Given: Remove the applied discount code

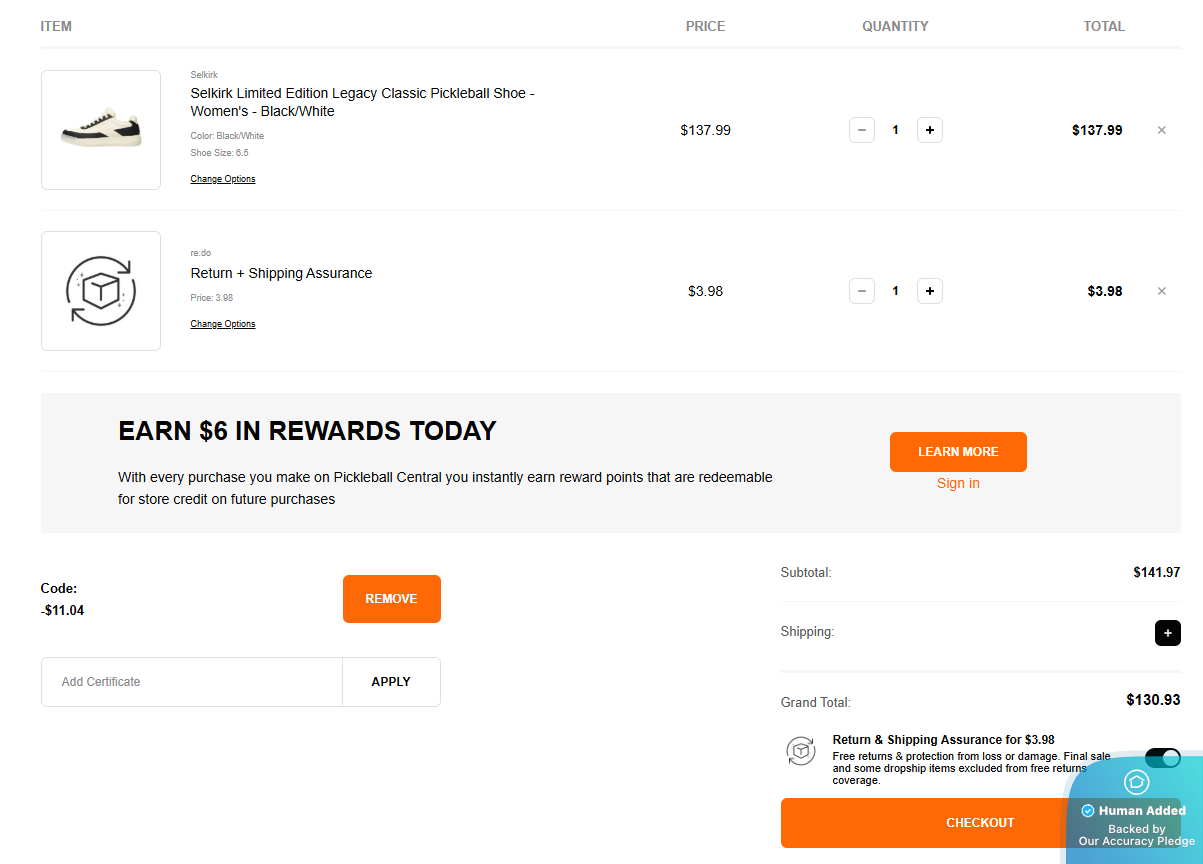Looking at the screenshot, I should [x=391, y=599].
